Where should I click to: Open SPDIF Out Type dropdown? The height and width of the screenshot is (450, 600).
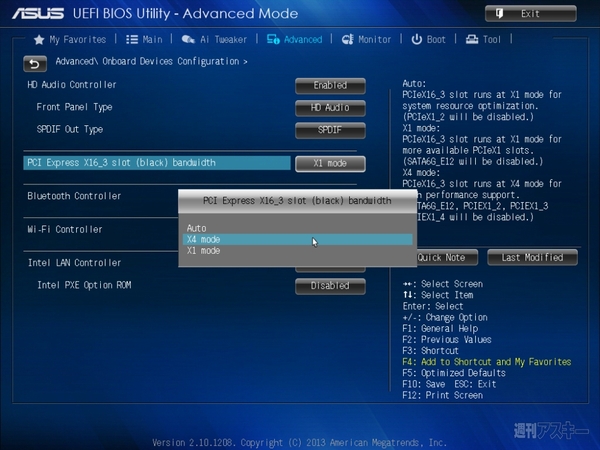point(330,130)
